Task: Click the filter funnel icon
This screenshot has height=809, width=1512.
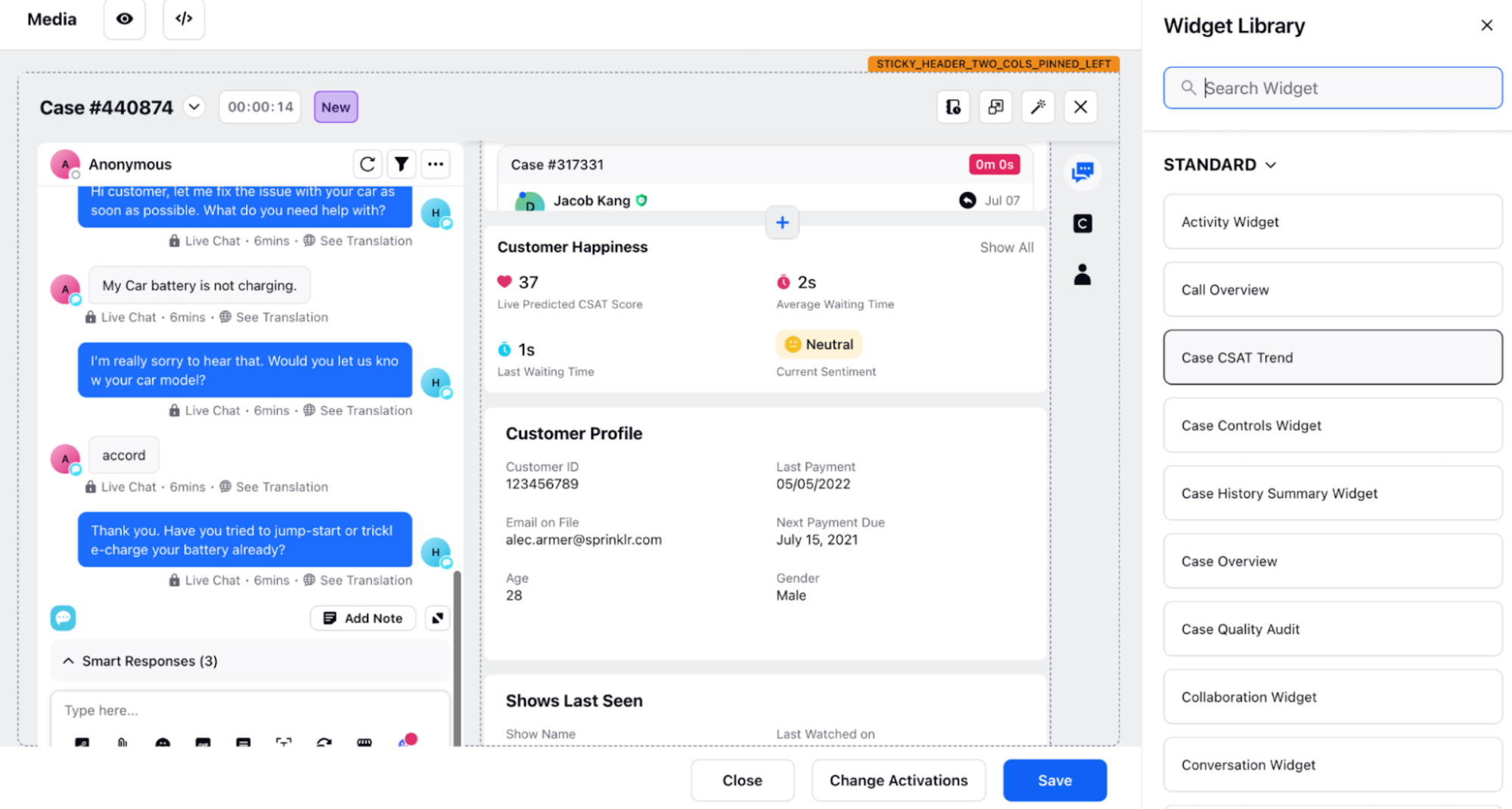Action: 402,164
